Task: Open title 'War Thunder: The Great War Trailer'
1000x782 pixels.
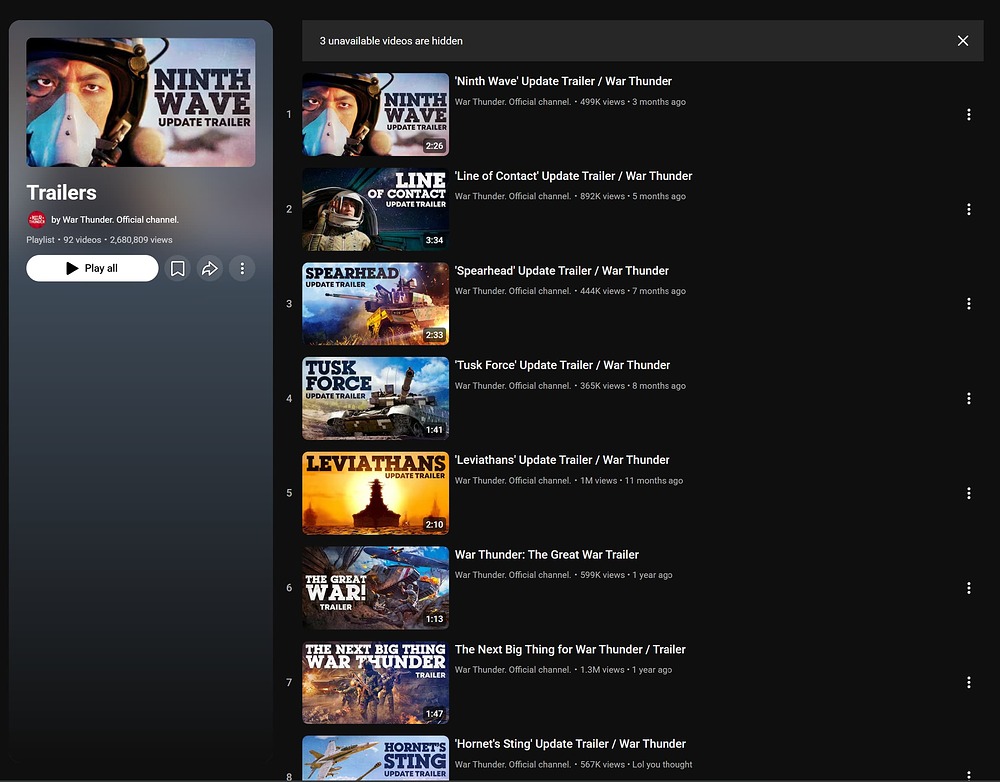Action: pyautogui.click(x=547, y=555)
